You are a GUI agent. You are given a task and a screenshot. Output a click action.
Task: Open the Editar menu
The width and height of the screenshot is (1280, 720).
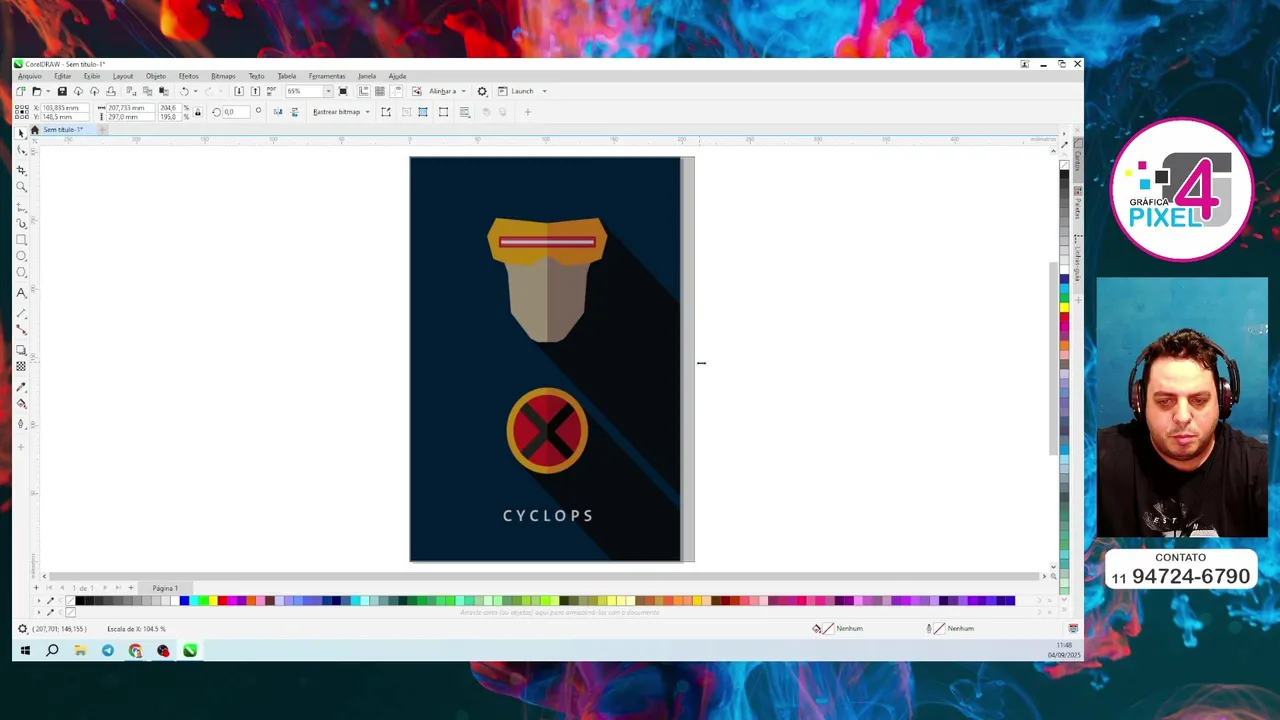[x=62, y=76]
